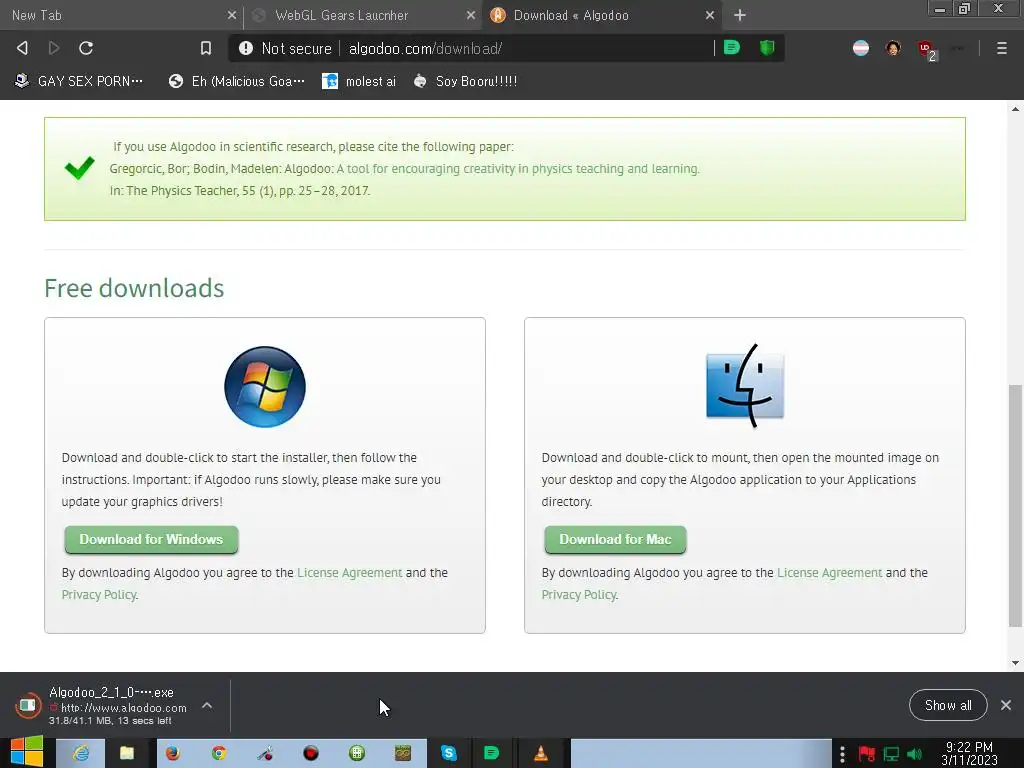Image resolution: width=1024 pixels, height=768 pixels.
Task: Close the New Tab tab
Action: (x=232, y=15)
